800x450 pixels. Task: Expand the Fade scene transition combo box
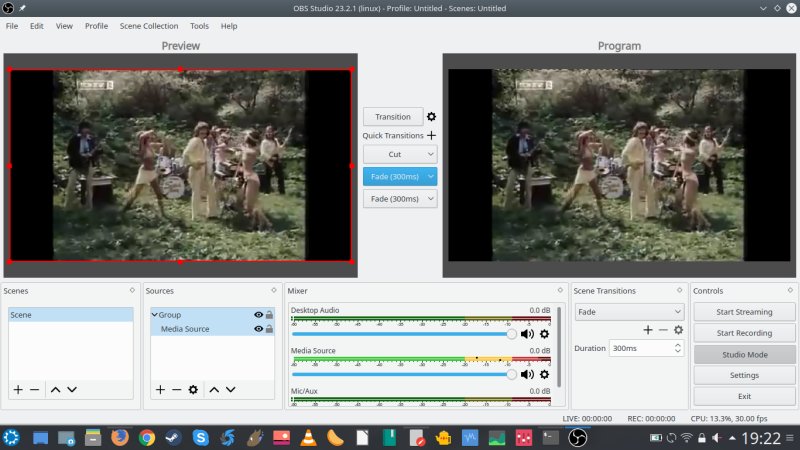coord(628,311)
